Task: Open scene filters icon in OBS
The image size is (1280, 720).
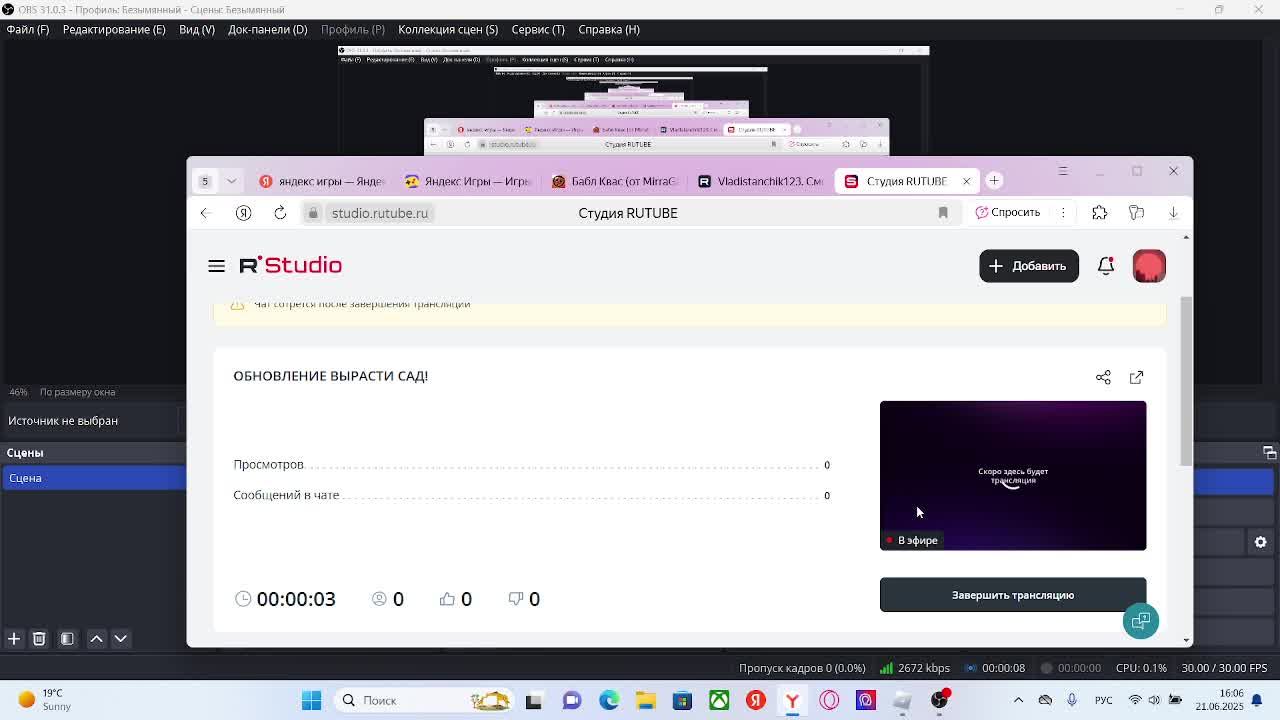Action: pos(67,638)
